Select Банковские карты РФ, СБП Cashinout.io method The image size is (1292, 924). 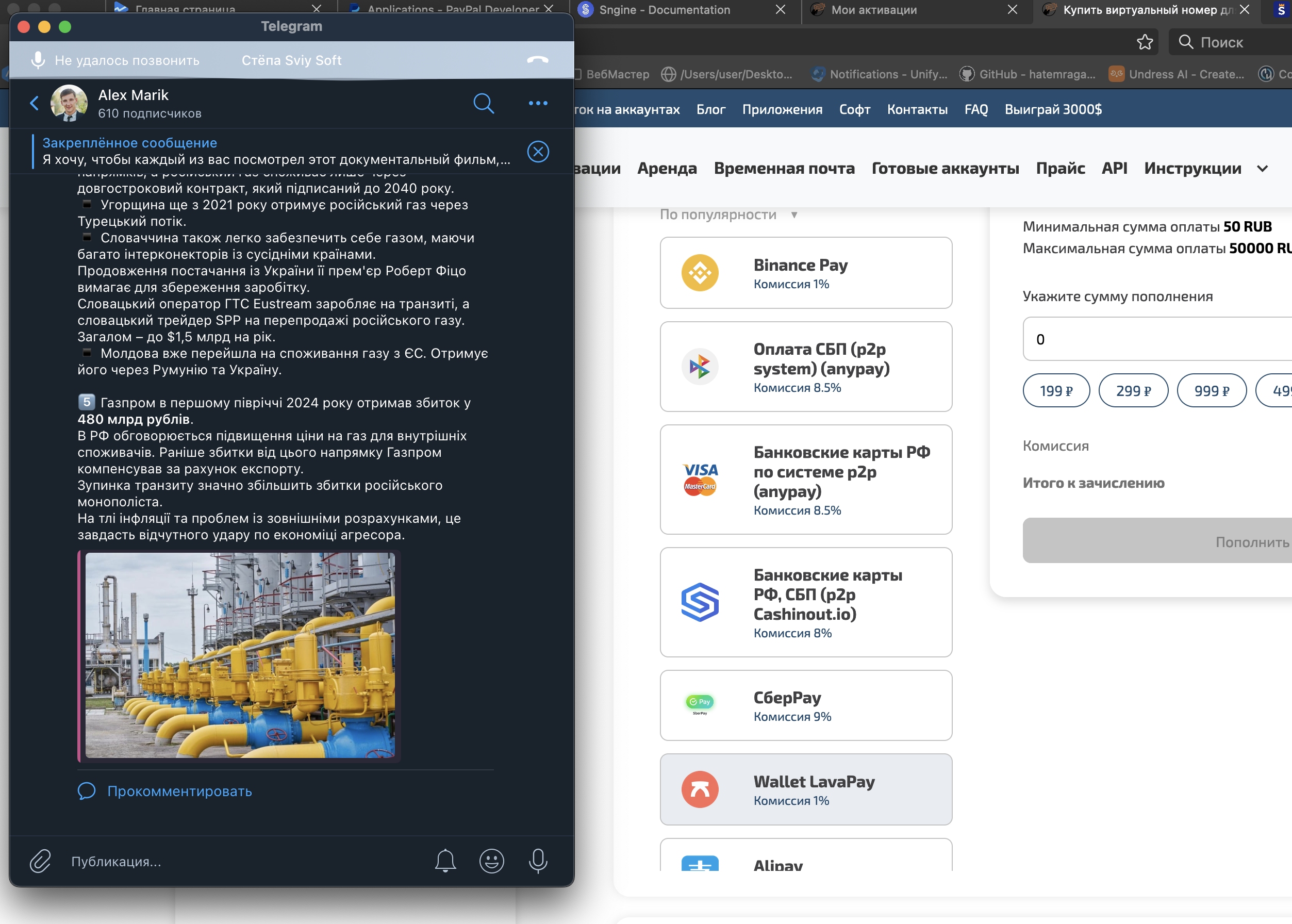click(x=806, y=603)
